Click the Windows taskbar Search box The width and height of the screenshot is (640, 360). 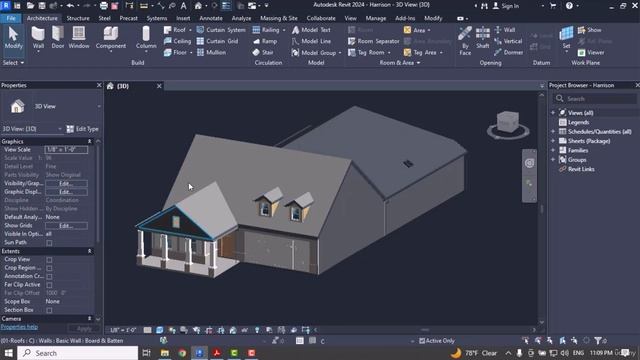(x=78, y=353)
